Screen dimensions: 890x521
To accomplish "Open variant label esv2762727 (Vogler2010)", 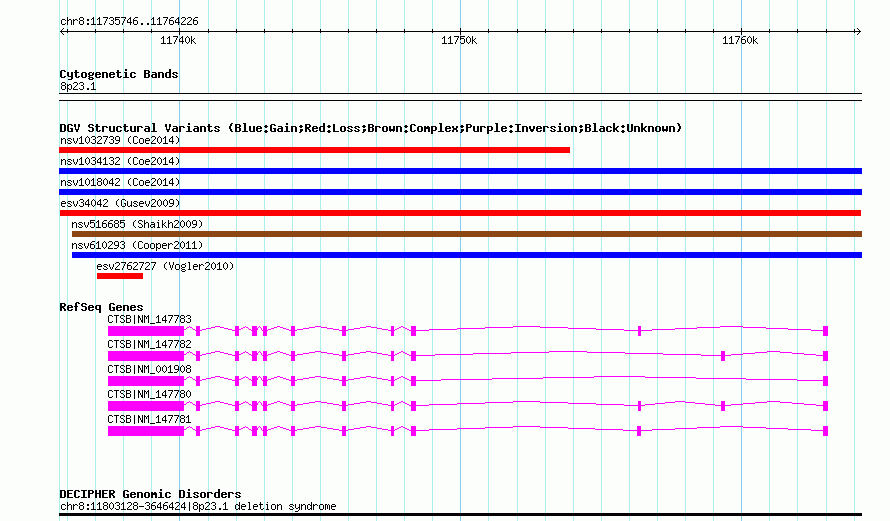I will pos(165,266).
